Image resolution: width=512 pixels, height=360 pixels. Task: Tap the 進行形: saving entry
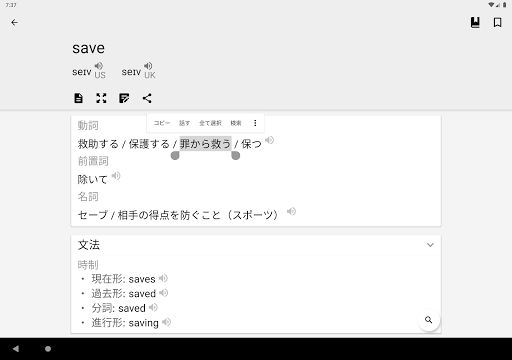[x=125, y=323]
